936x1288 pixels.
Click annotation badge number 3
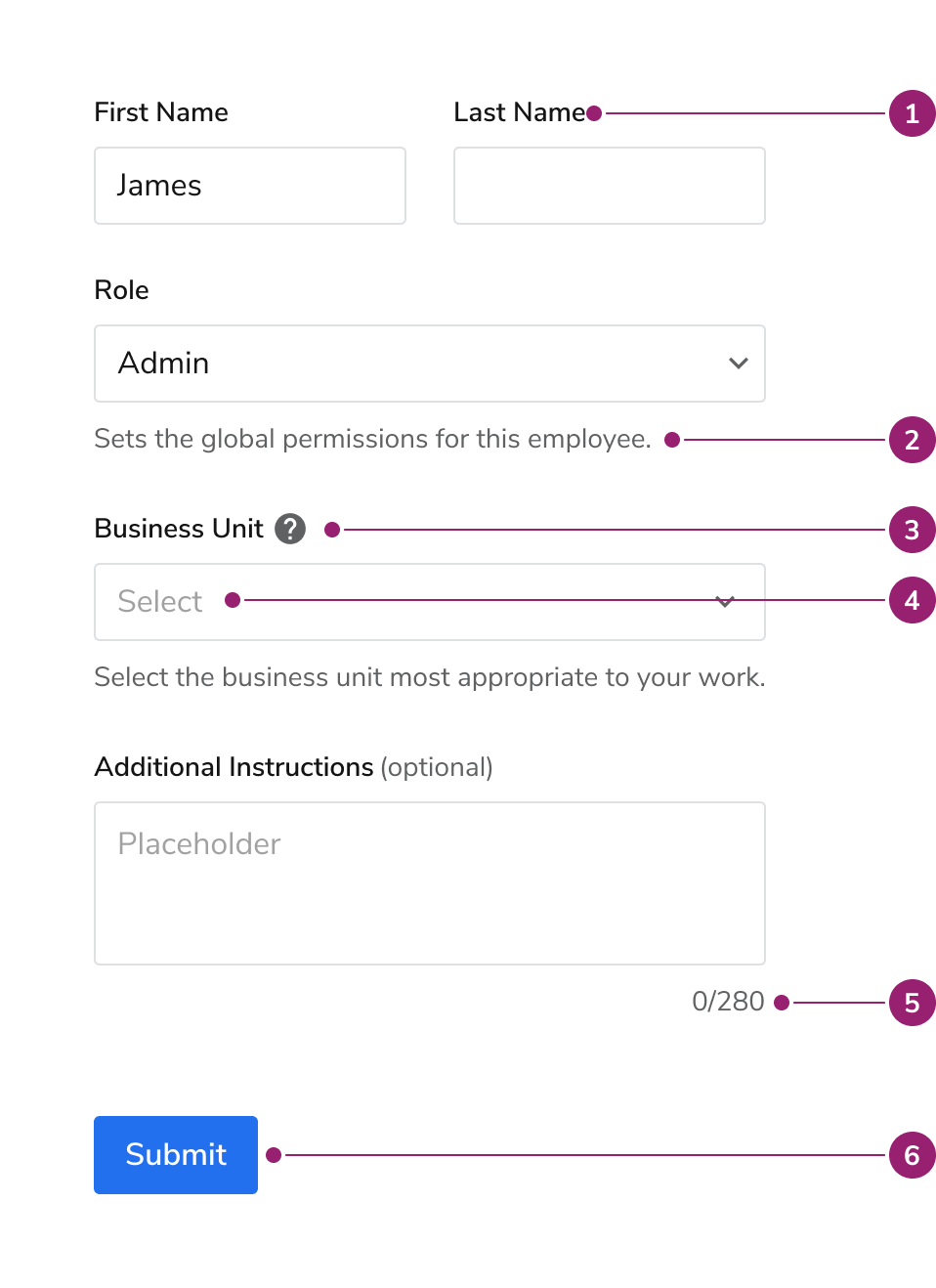click(x=912, y=530)
